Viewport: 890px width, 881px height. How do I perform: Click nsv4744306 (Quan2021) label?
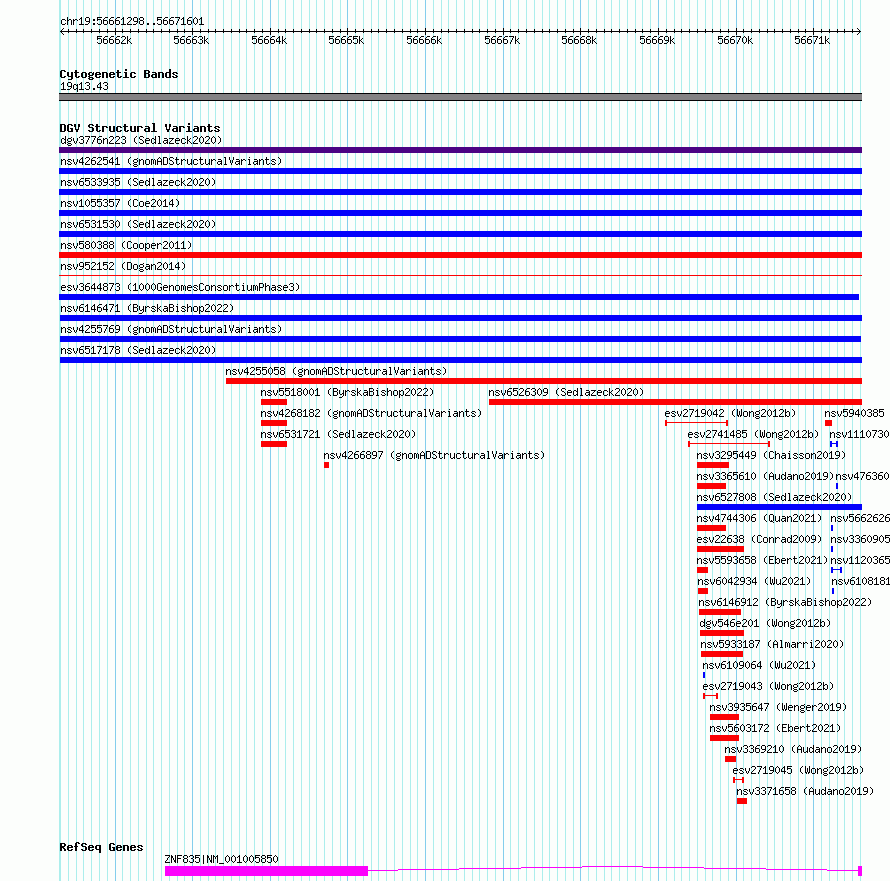759,518
